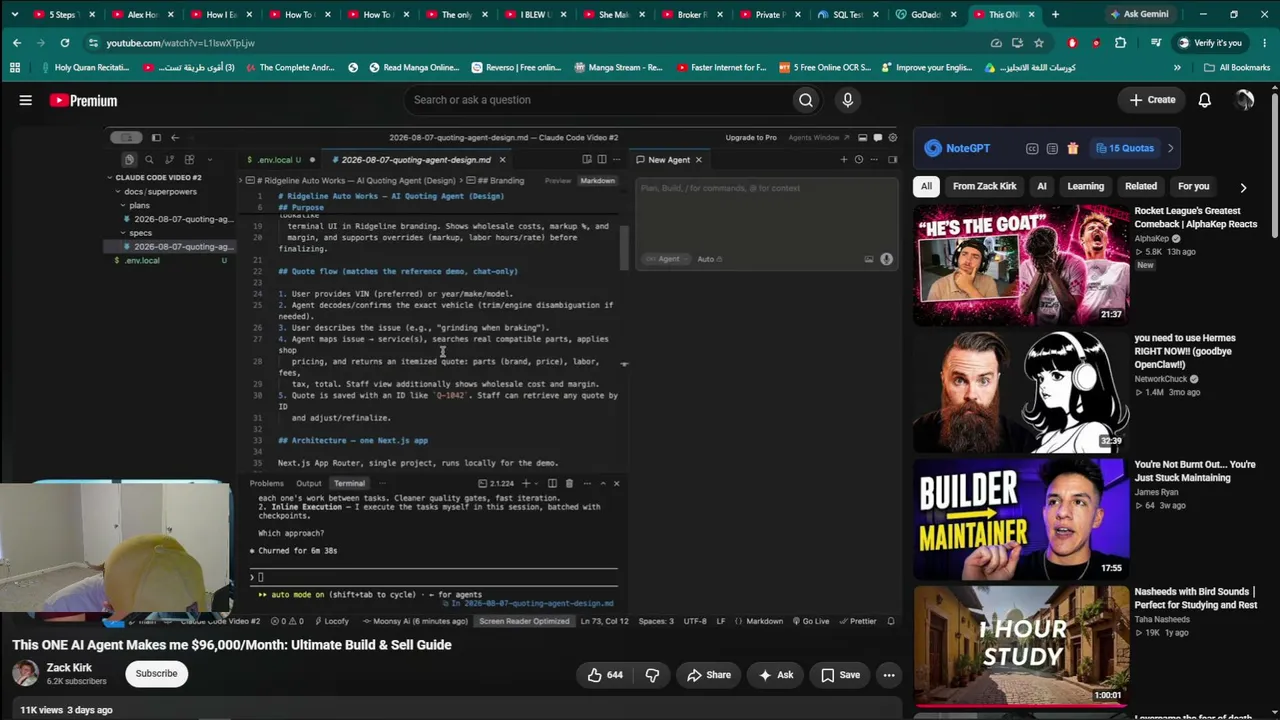Screen dimensions: 1280x720
Task: Select the For you filter chip
Action: click(1194, 187)
